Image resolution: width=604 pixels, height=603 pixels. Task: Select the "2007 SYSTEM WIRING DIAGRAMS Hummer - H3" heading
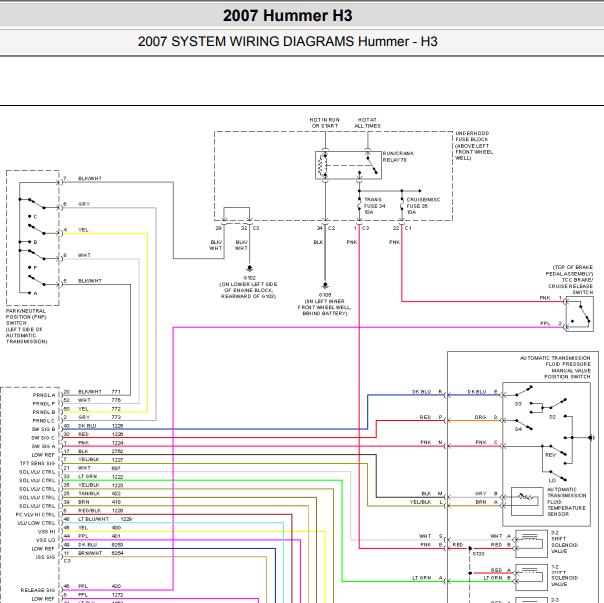(287, 41)
